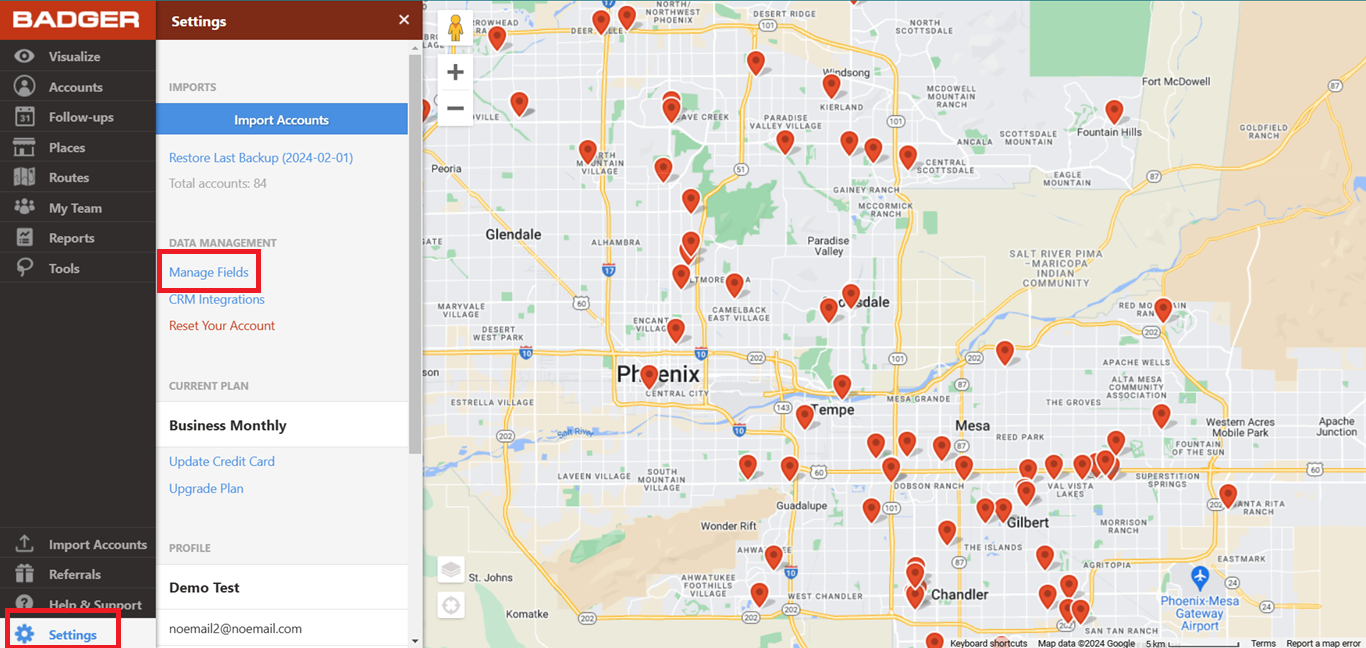Click Restore Last Backup link
Viewport: 1366px width, 648px height.
click(x=261, y=158)
